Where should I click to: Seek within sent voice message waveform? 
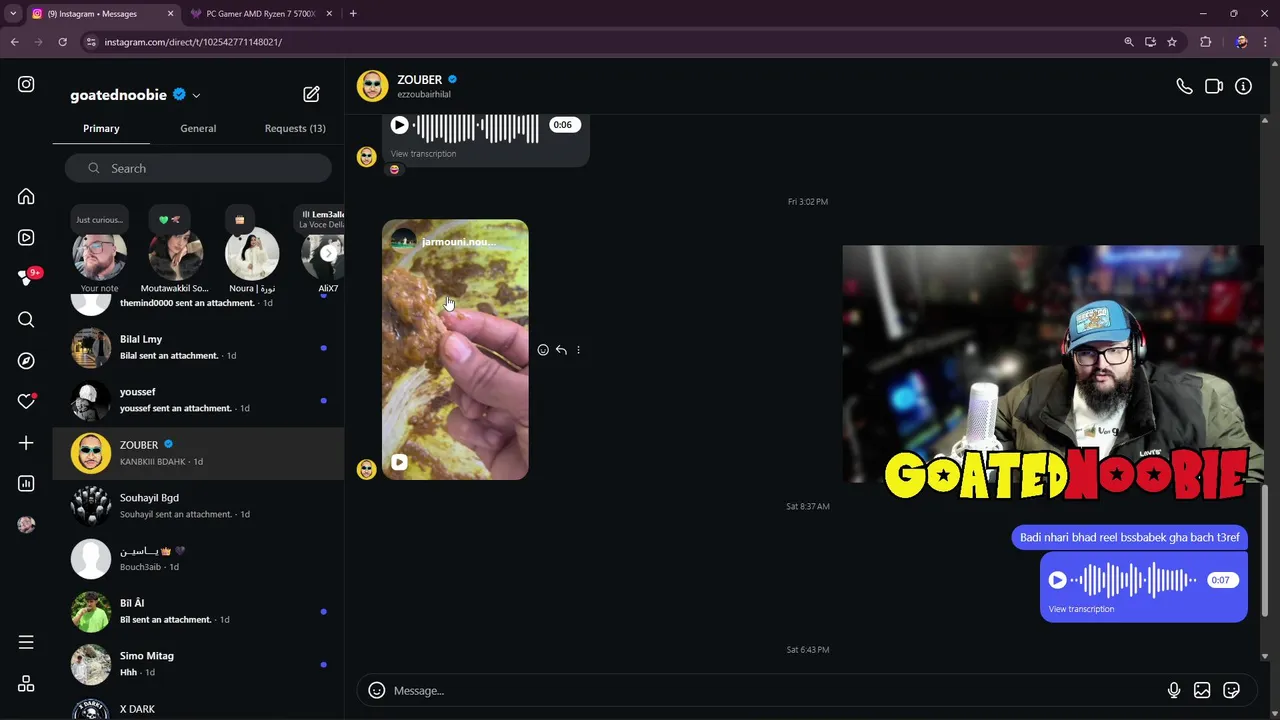point(1135,580)
